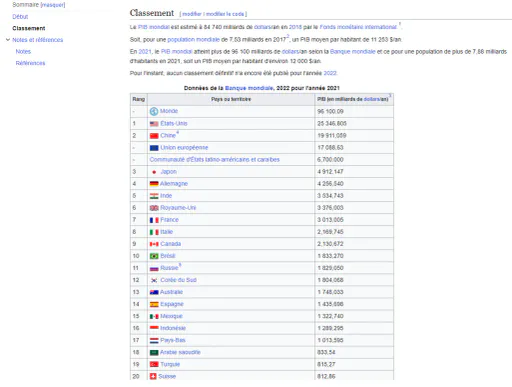This screenshot has height=387, width=512.
Task: Open the Espagne article link
Action: 172,304
